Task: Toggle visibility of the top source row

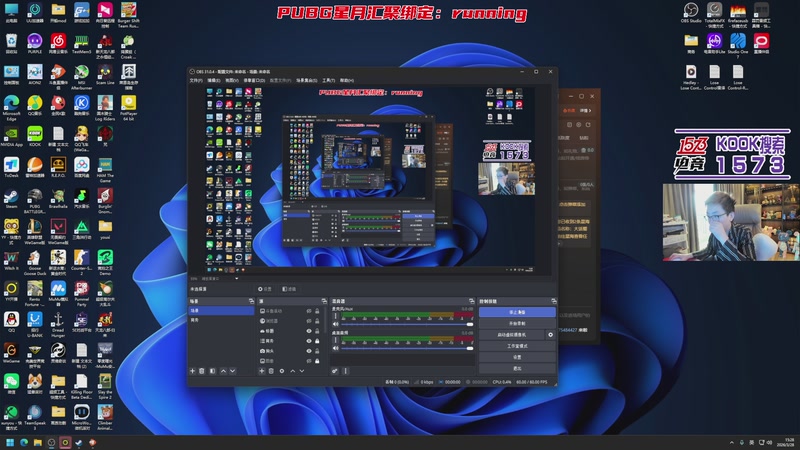Action: click(x=309, y=311)
